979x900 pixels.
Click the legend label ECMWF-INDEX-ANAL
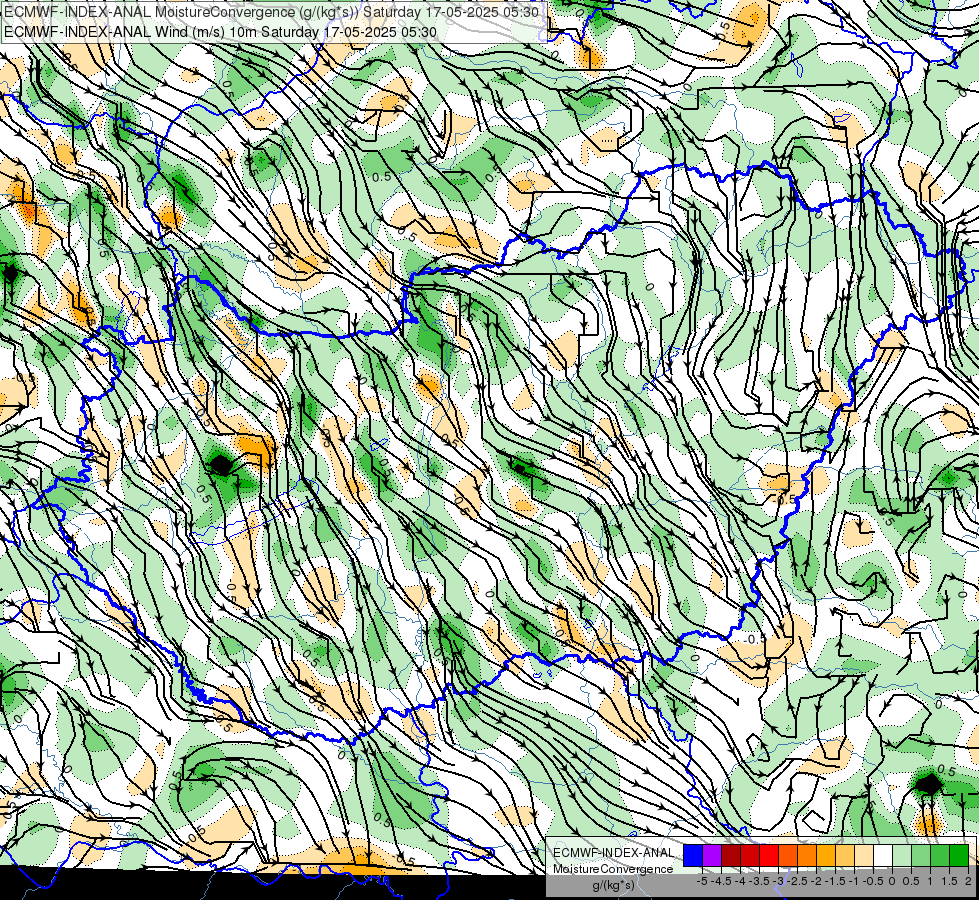point(613,853)
